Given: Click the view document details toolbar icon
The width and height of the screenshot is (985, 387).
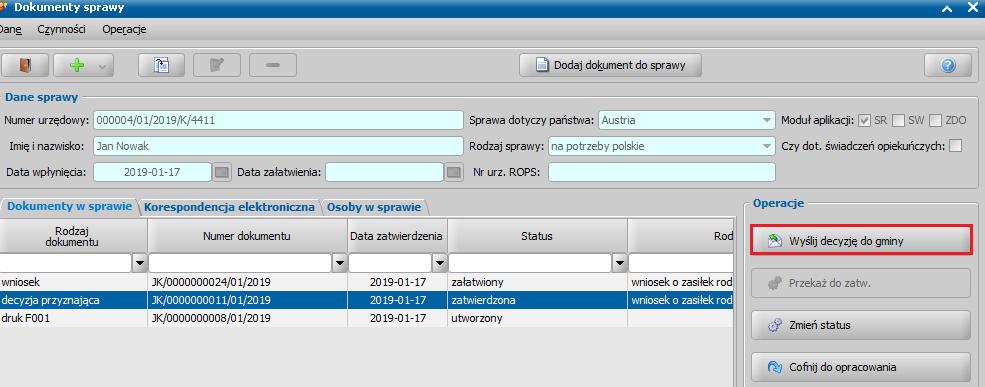Looking at the screenshot, I should click(x=161, y=65).
